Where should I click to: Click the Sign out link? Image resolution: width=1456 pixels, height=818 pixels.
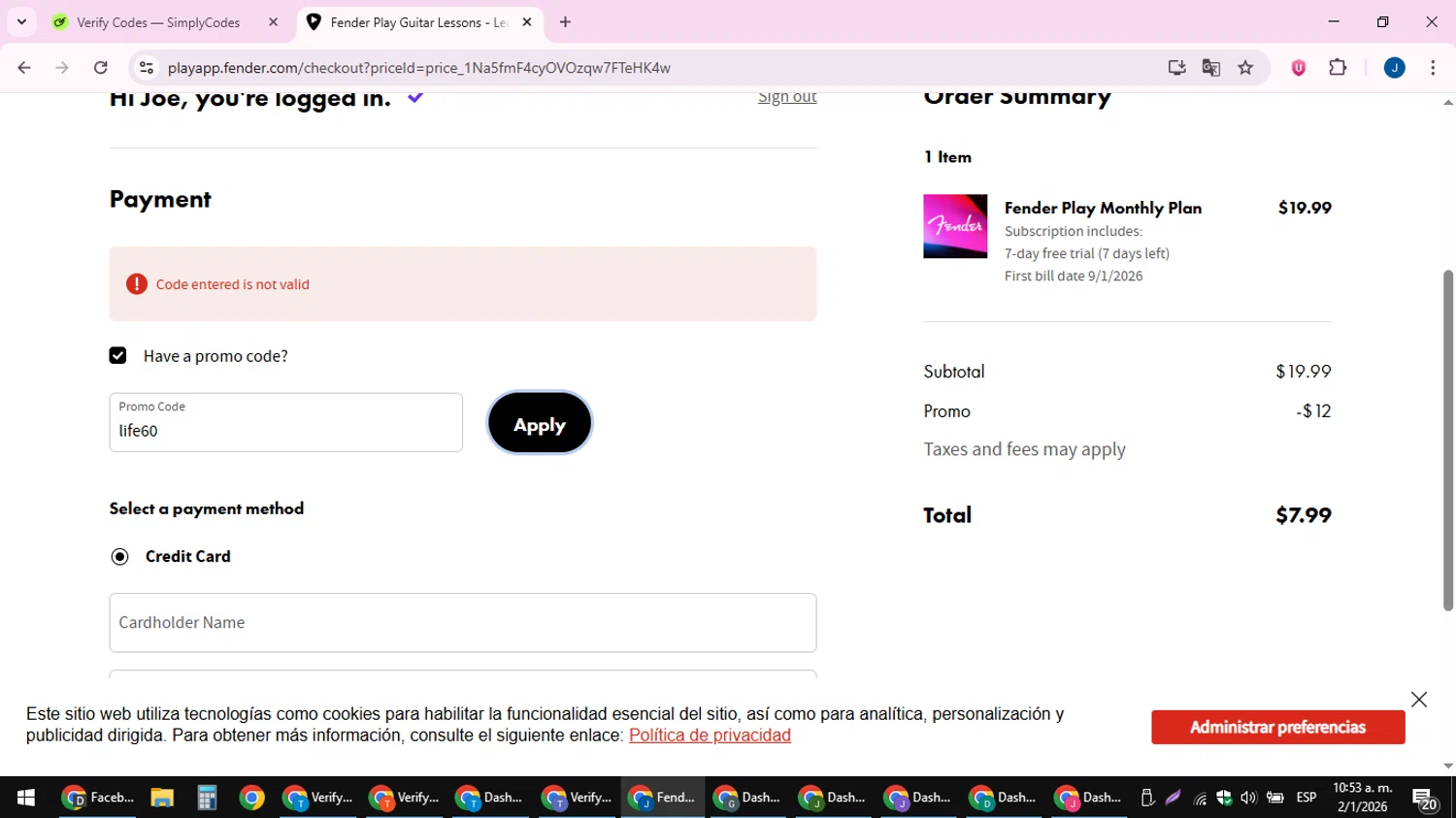[x=787, y=97]
